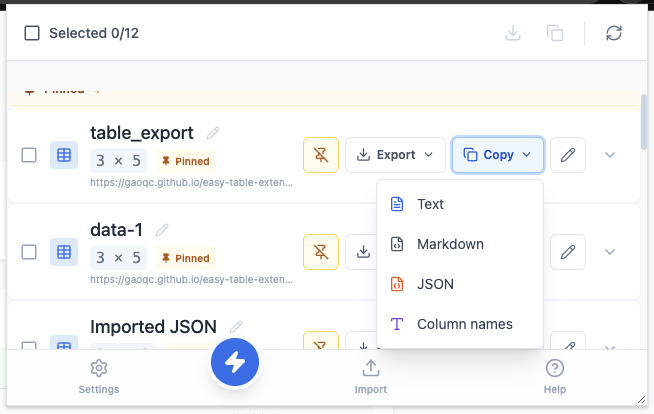
Task: Unpin the table_export table
Action: pos(321,155)
